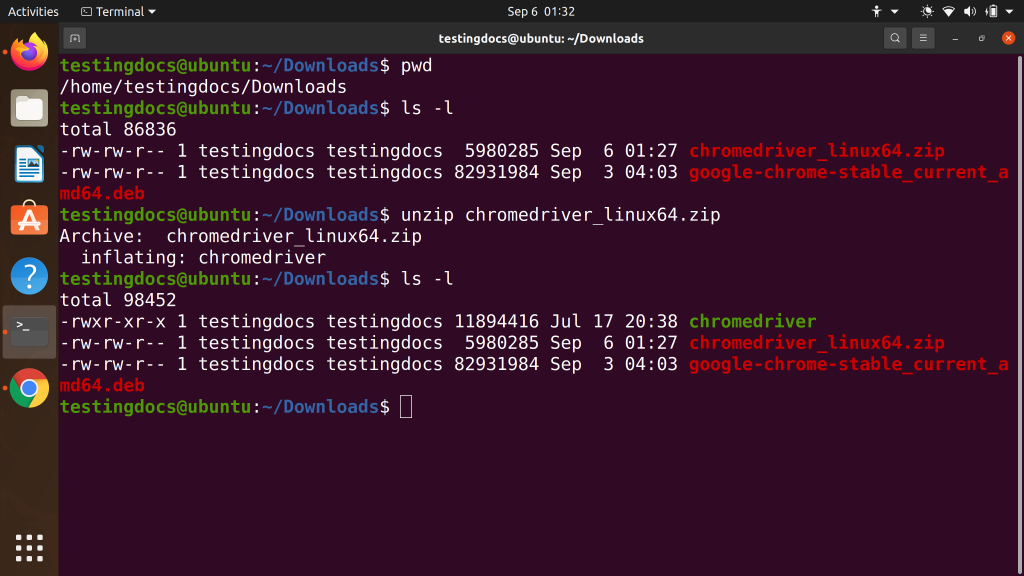Open the document viewer icon in the dock
Viewport: 1024px width, 576px height.
pyautogui.click(x=29, y=163)
